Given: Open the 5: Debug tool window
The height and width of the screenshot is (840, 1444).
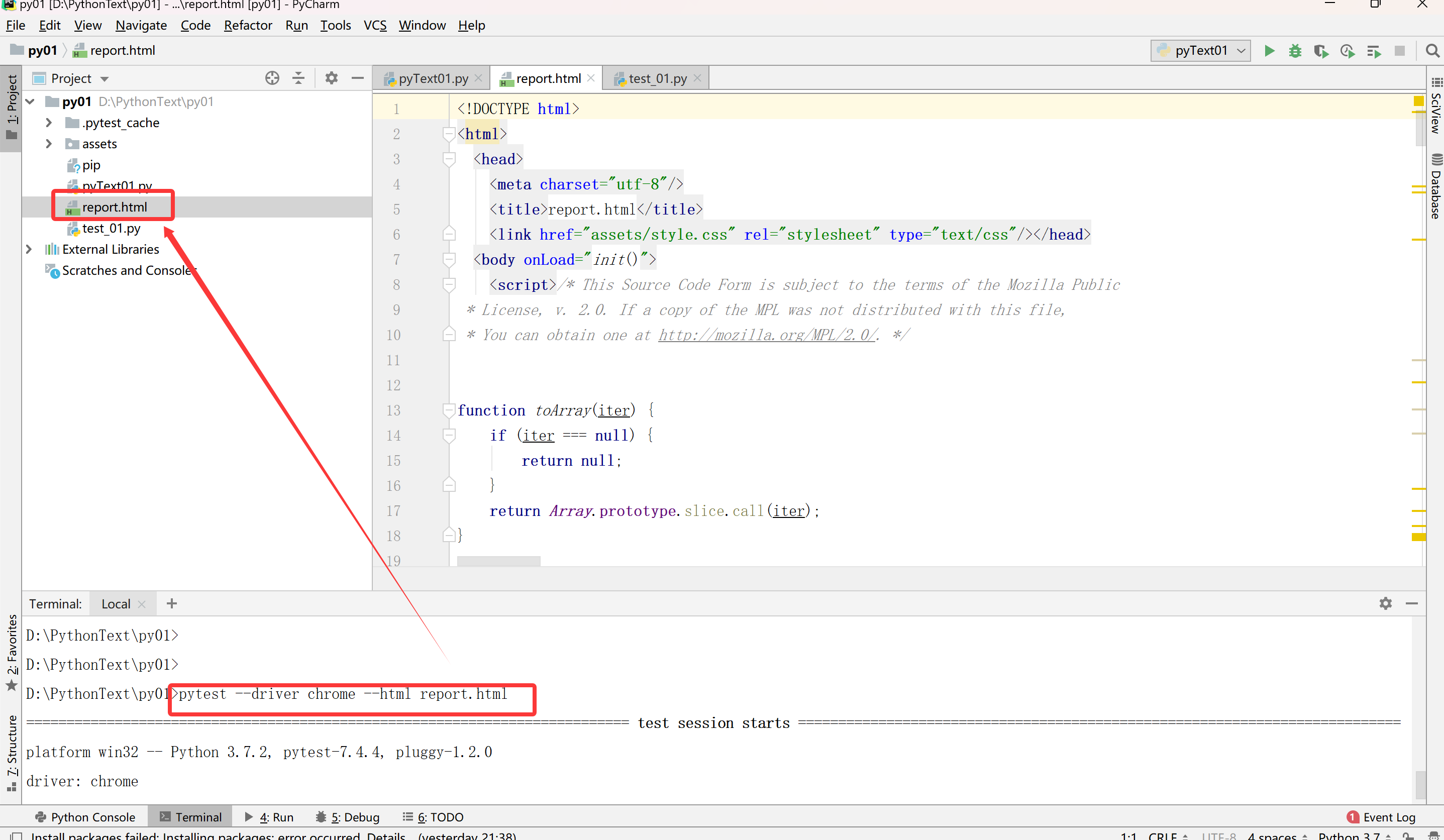Looking at the screenshot, I should click(348, 816).
